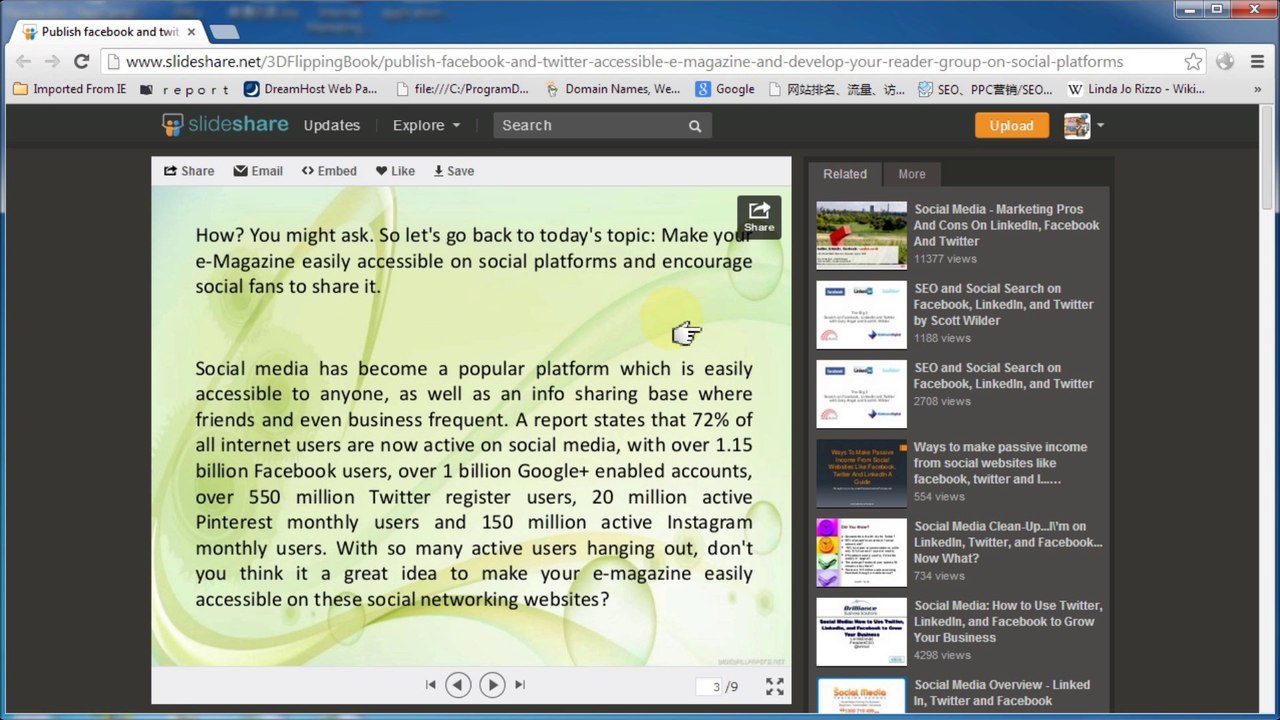Open the file:///C:/ProgramD bookmark
The image size is (1280, 720).
pos(463,89)
